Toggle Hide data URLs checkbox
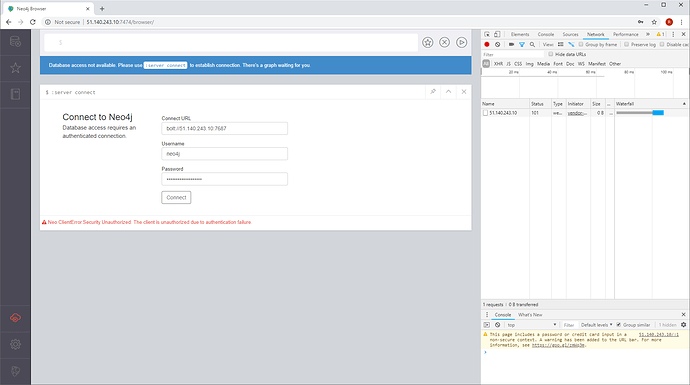Viewport: 690px width, 385px height. point(551,54)
